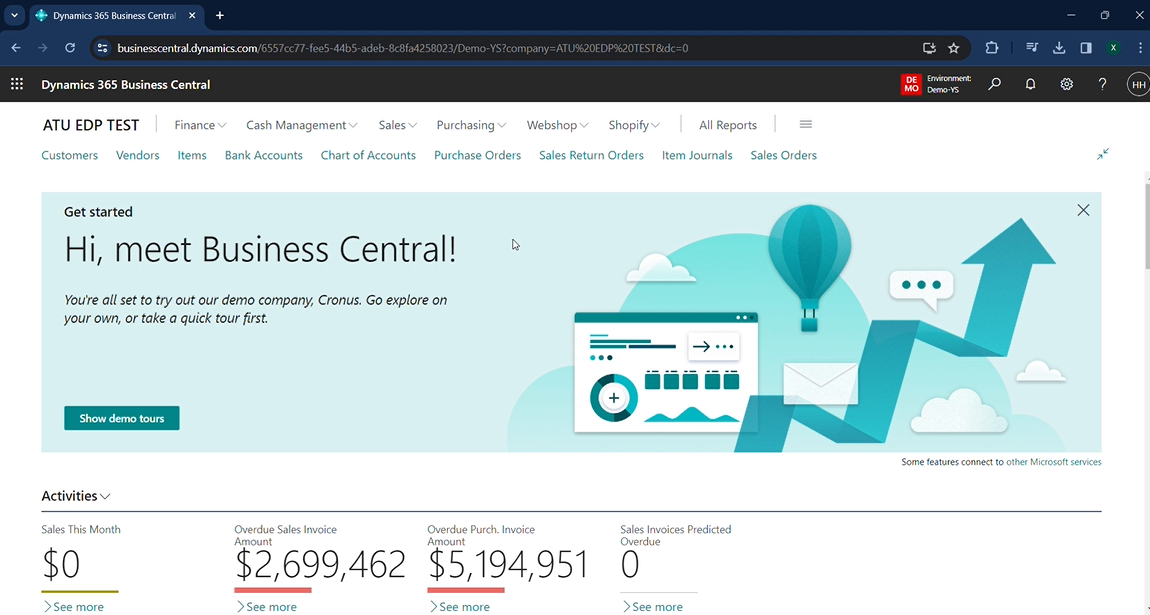
Task: Open the Vendors list
Action: pyautogui.click(x=137, y=155)
